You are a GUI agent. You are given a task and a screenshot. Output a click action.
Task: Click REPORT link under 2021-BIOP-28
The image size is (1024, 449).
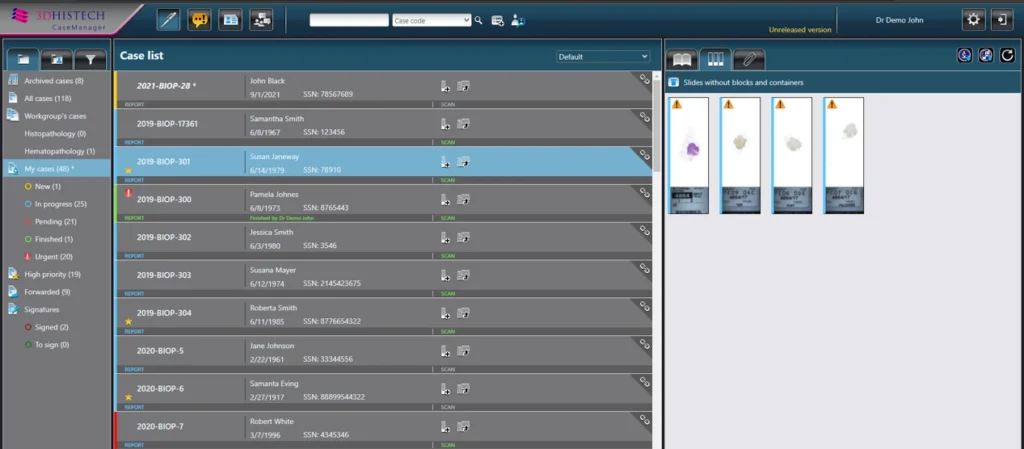click(x=134, y=104)
